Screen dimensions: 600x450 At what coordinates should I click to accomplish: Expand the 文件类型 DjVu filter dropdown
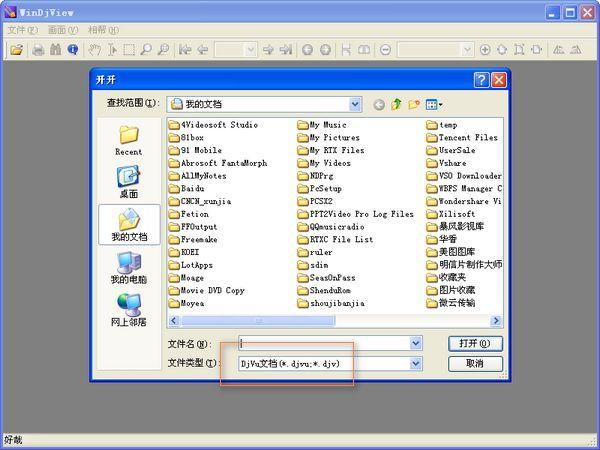click(x=416, y=364)
